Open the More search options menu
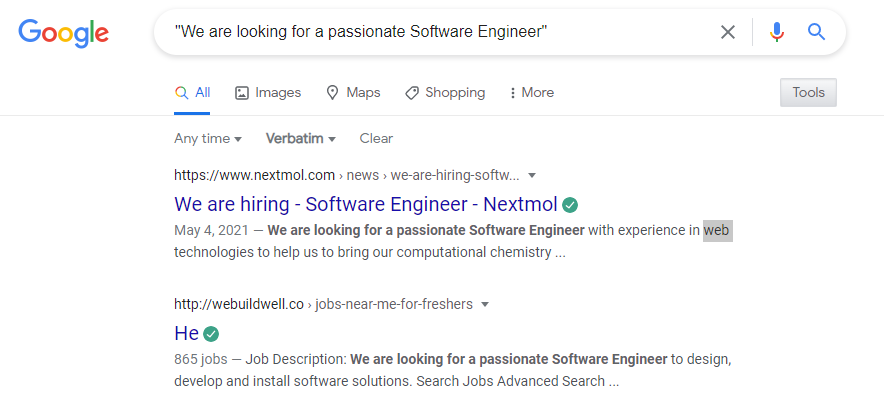The height and width of the screenshot is (415, 884). [x=532, y=92]
